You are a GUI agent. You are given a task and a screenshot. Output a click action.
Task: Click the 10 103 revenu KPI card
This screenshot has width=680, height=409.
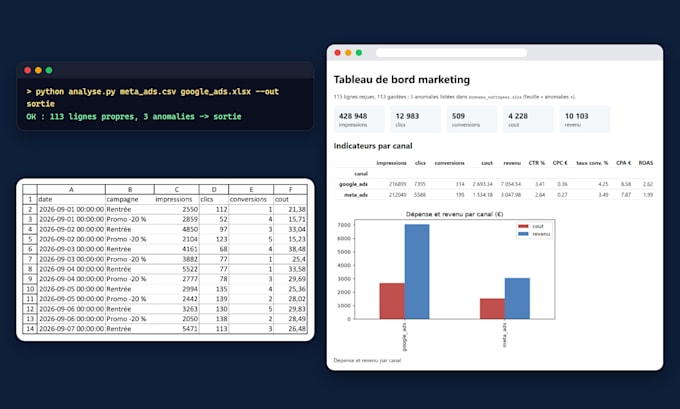click(x=585, y=119)
